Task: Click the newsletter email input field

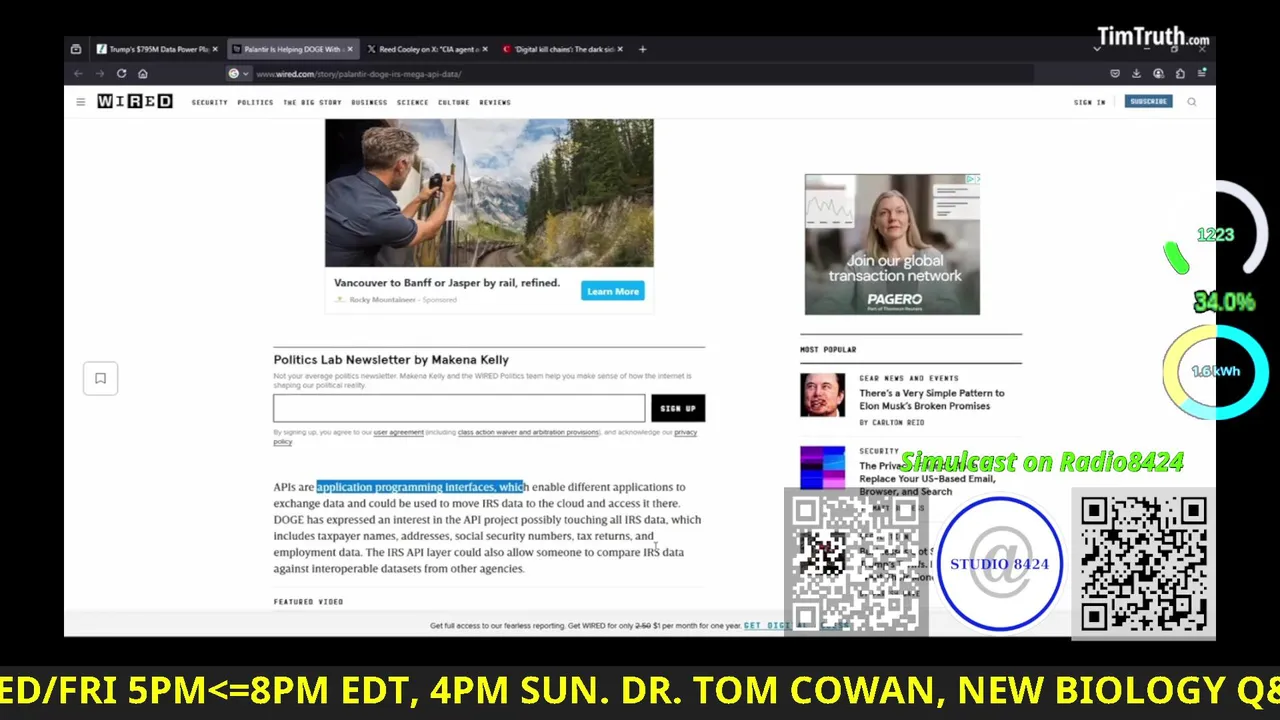Action: (459, 408)
